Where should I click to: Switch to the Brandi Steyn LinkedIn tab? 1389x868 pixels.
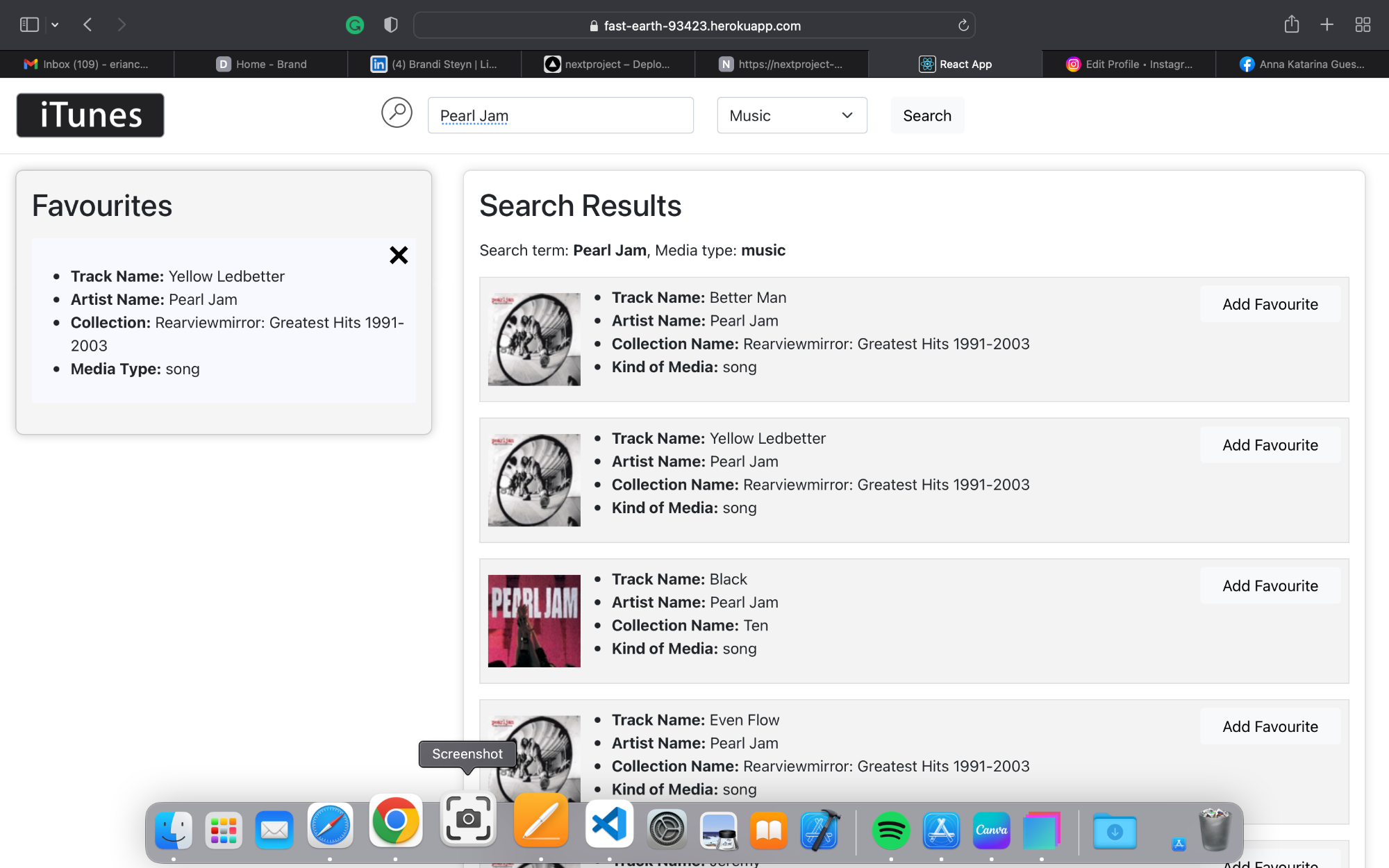click(x=434, y=64)
